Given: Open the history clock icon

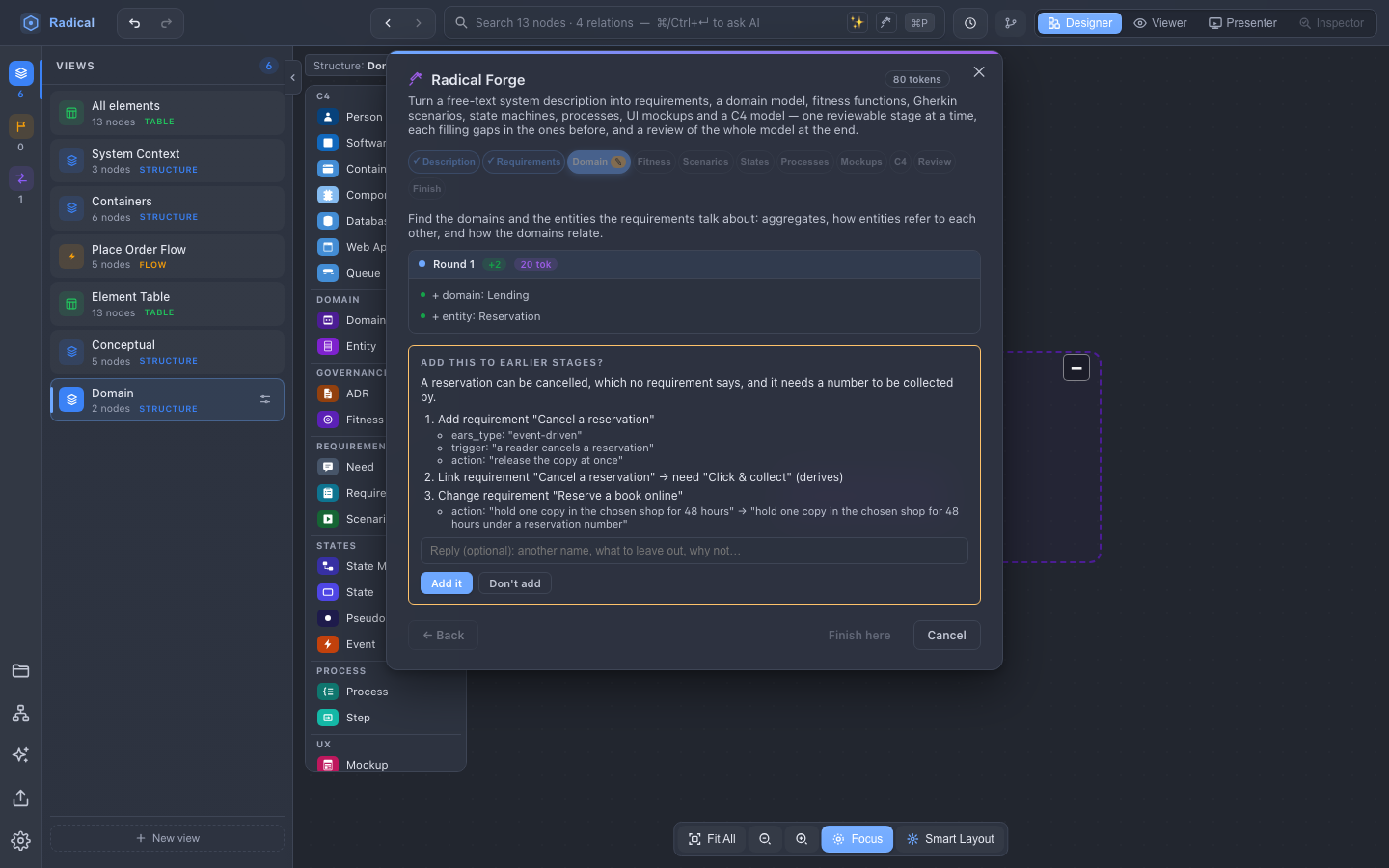Looking at the screenshot, I should [x=970, y=23].
